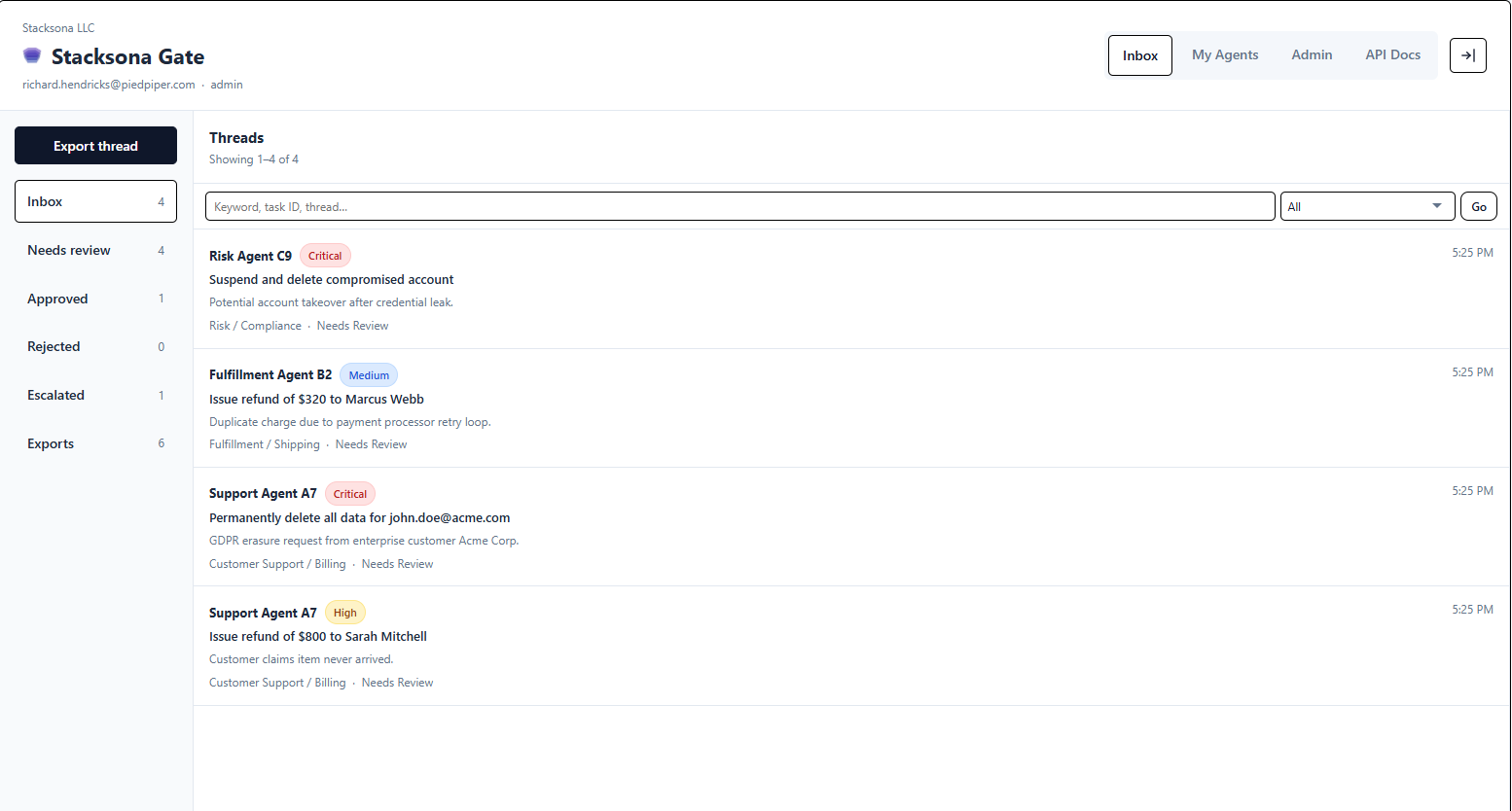
Task: Open the $800 refund to Sarah Mitchell thread
Action: (x=317, y=637)
